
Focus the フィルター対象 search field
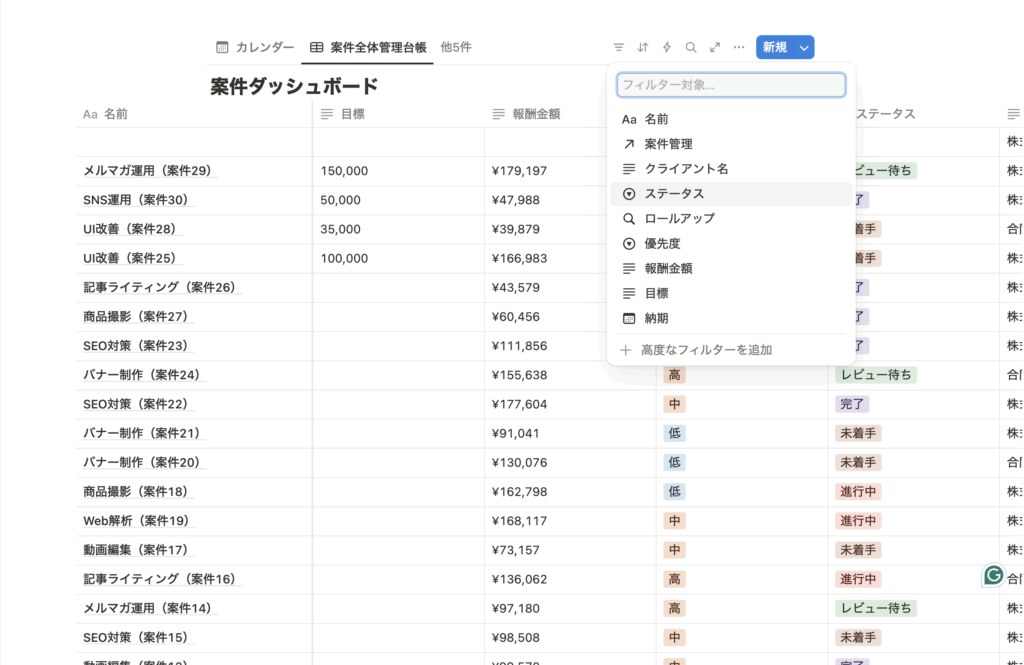pos(731,85)
